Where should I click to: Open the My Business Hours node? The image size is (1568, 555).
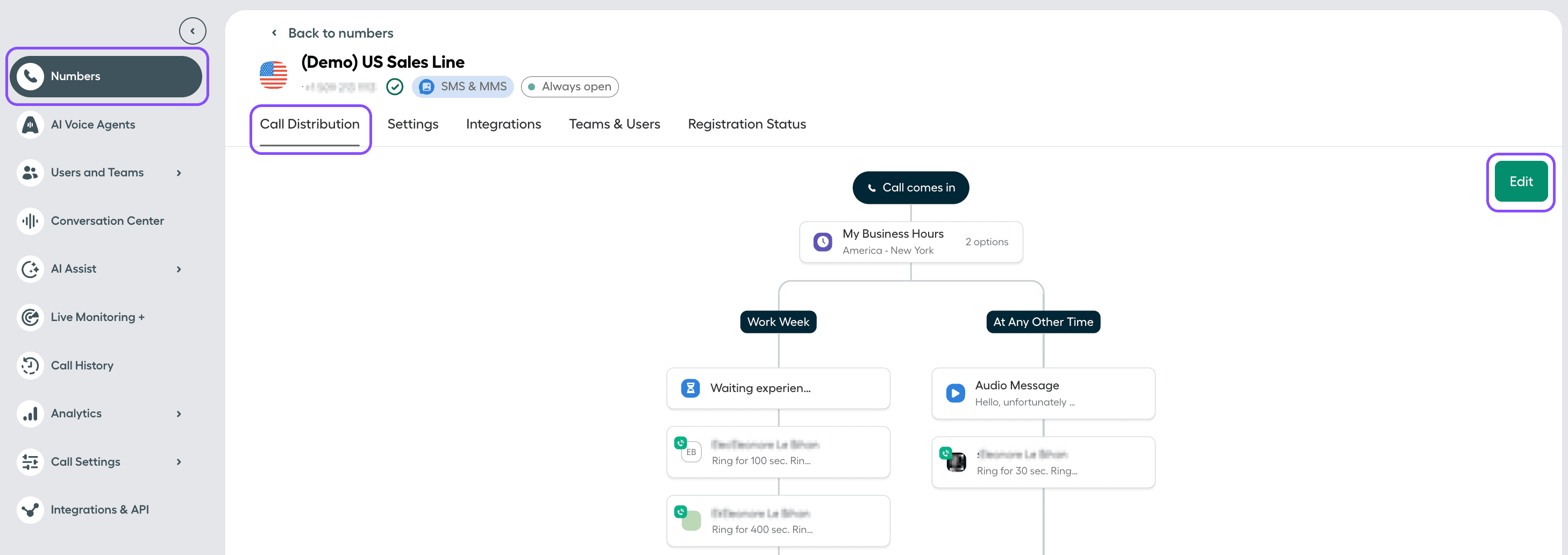[x=910, y=241]
